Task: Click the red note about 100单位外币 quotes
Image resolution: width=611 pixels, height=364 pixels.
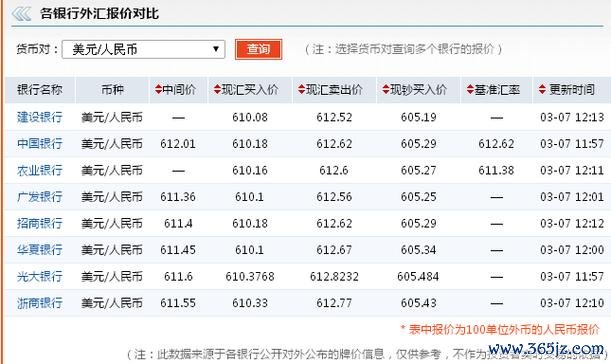Action: [500, 330]
